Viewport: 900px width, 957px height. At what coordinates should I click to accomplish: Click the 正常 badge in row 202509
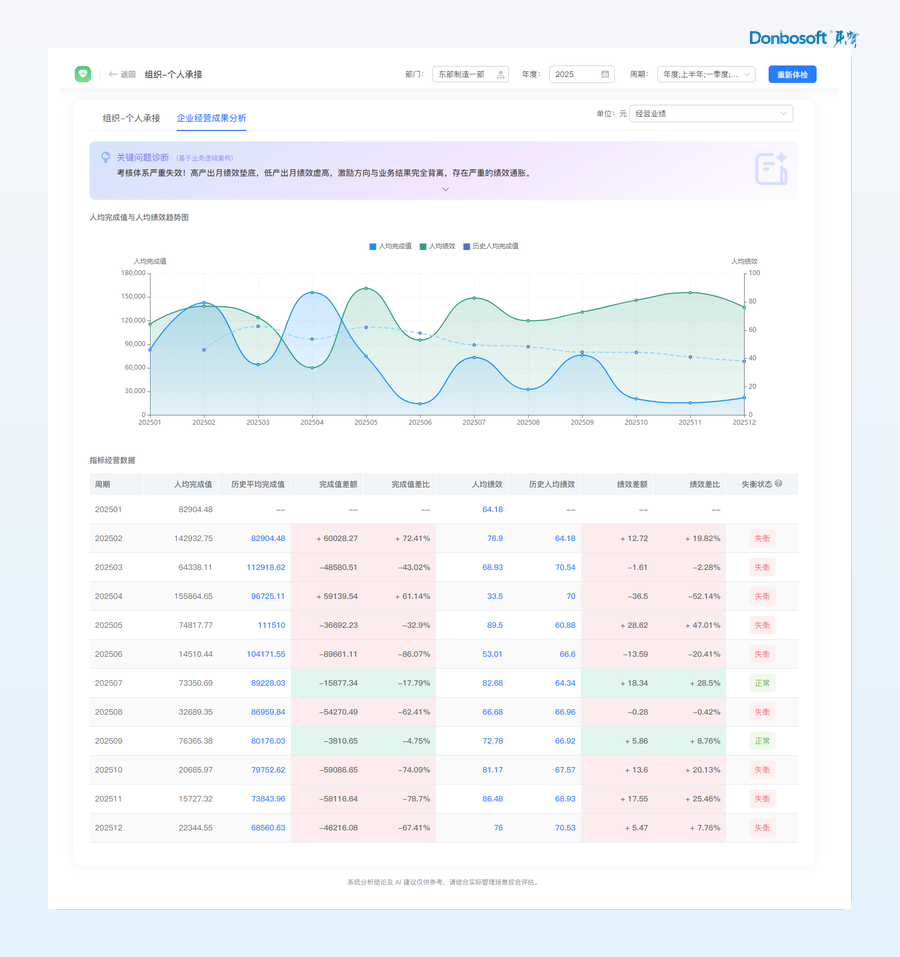pos(762,741)
